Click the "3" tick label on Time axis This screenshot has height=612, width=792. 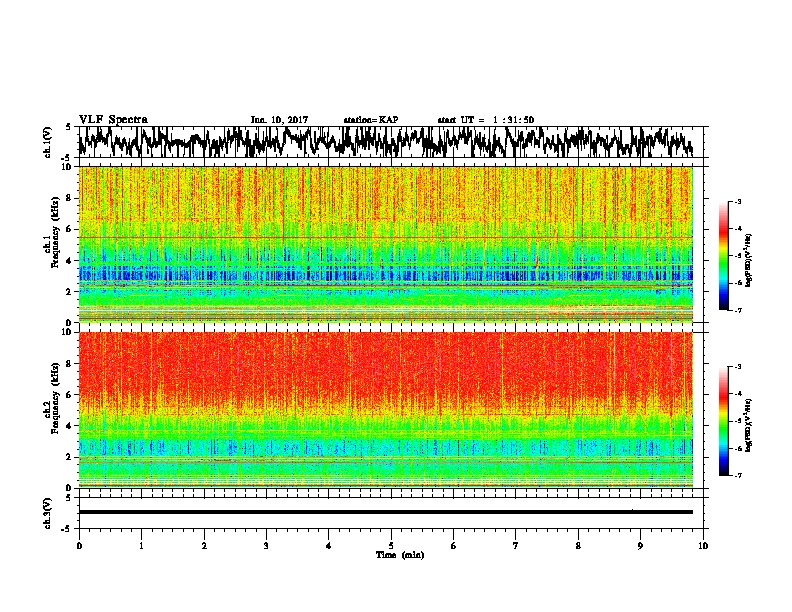pos(266,546)
